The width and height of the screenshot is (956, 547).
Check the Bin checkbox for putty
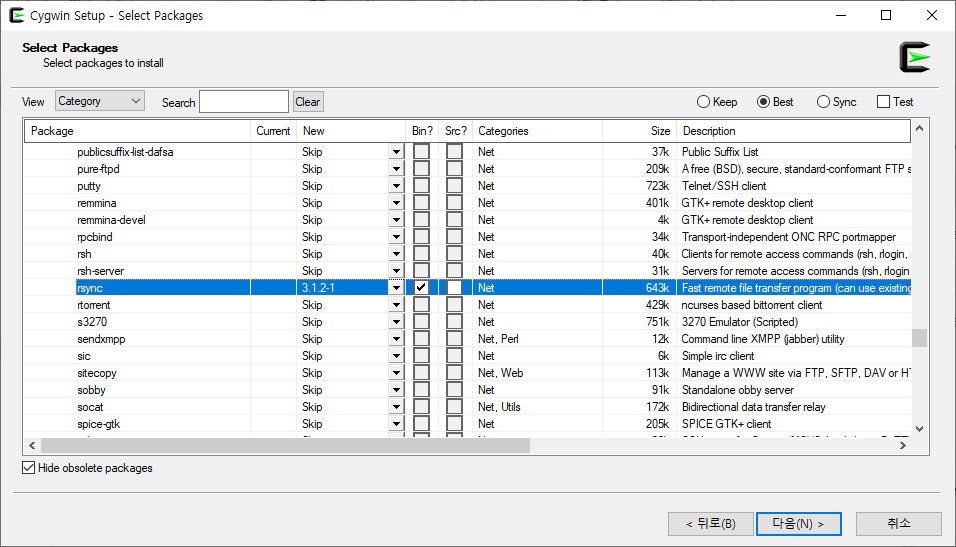tap(421, 185)
